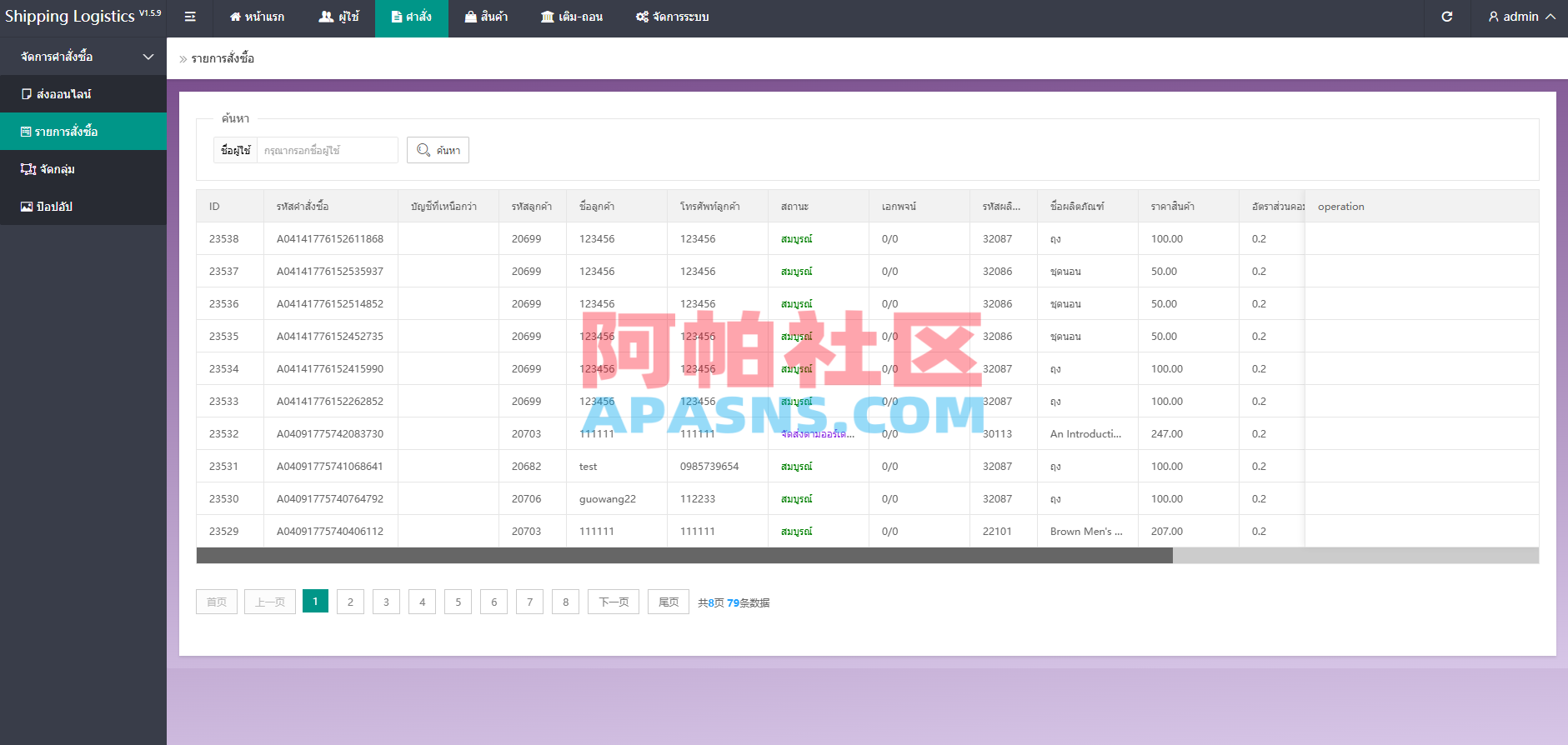Open the เติม-ถอน deposit-withdraw tab
This screenshot has height=745, width=1568.
coord(572,17)
